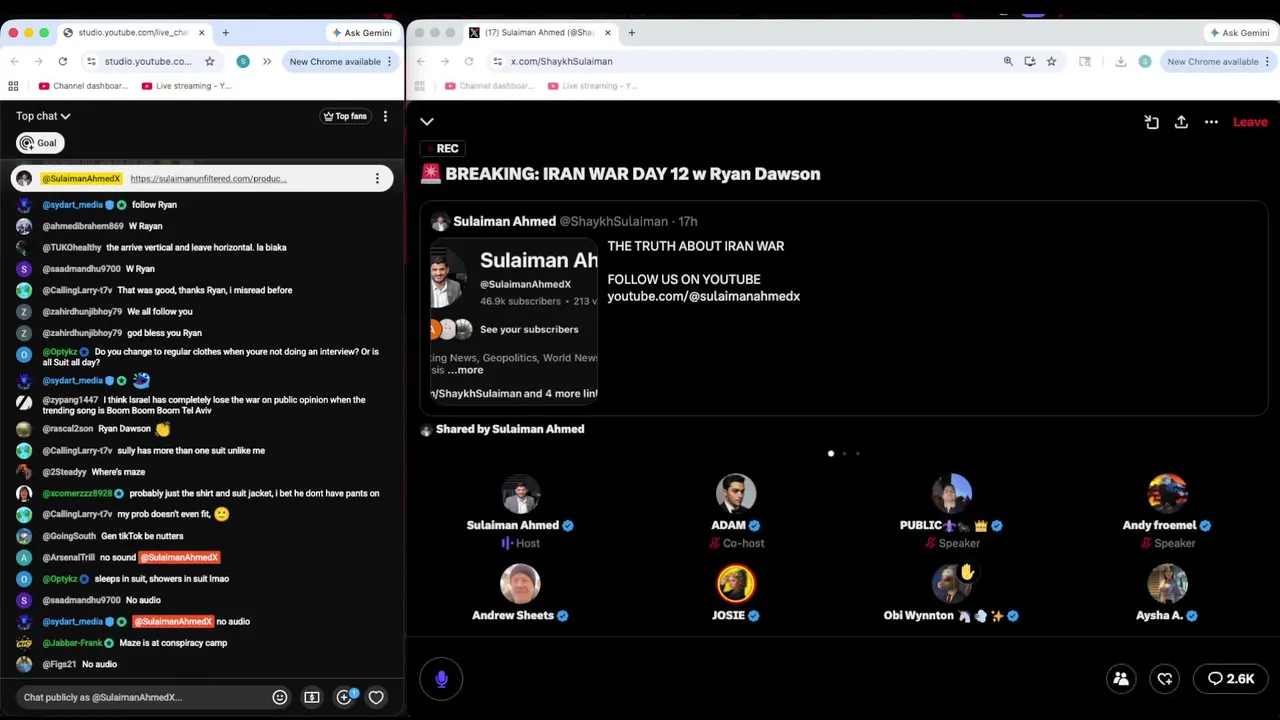Close the Sulaiman Ahmed X tab
The width and height of the screenshot is (1280, 720).
coord(607,33)
